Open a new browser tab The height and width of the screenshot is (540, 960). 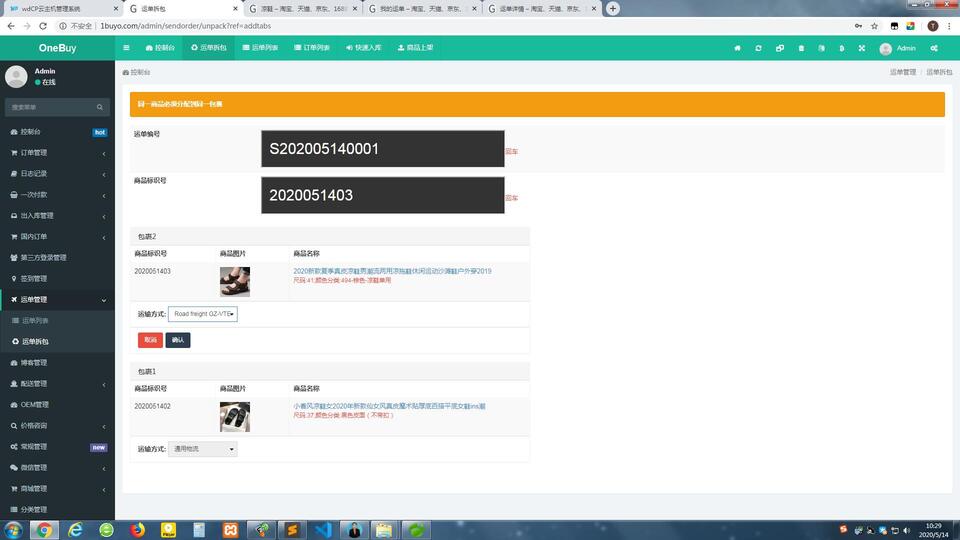(612, 9)
